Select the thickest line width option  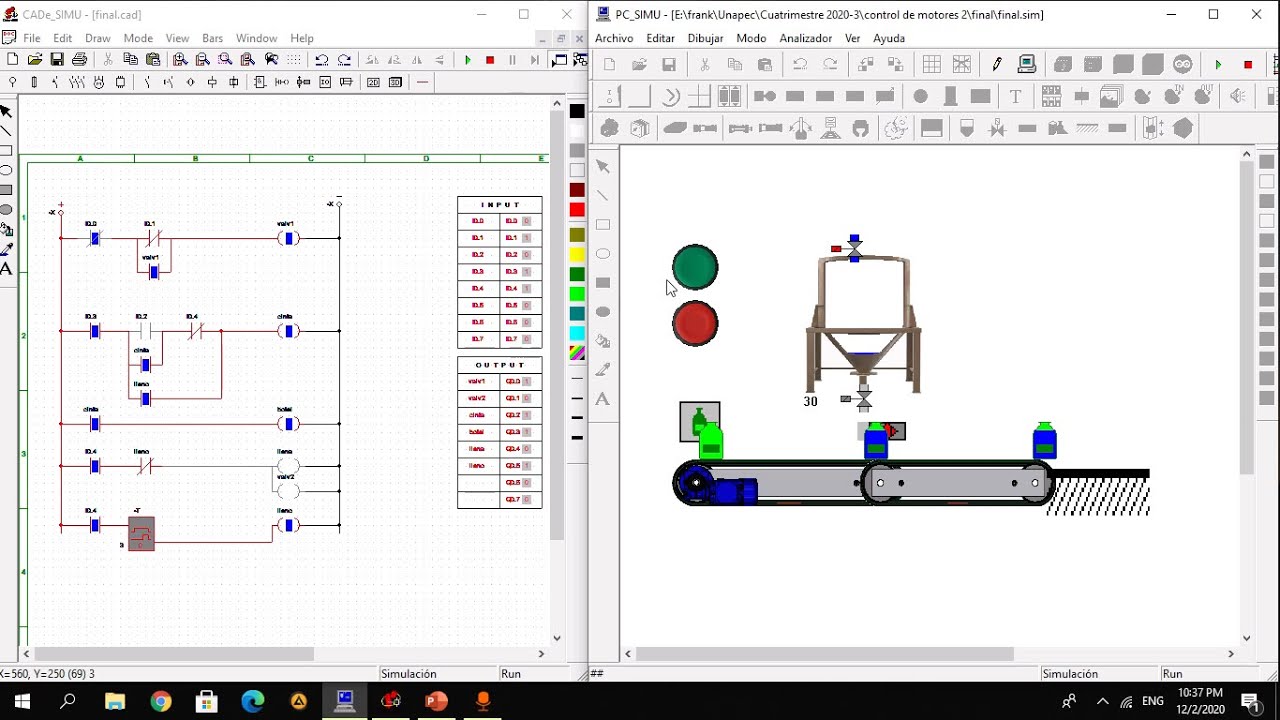(577, 438)
